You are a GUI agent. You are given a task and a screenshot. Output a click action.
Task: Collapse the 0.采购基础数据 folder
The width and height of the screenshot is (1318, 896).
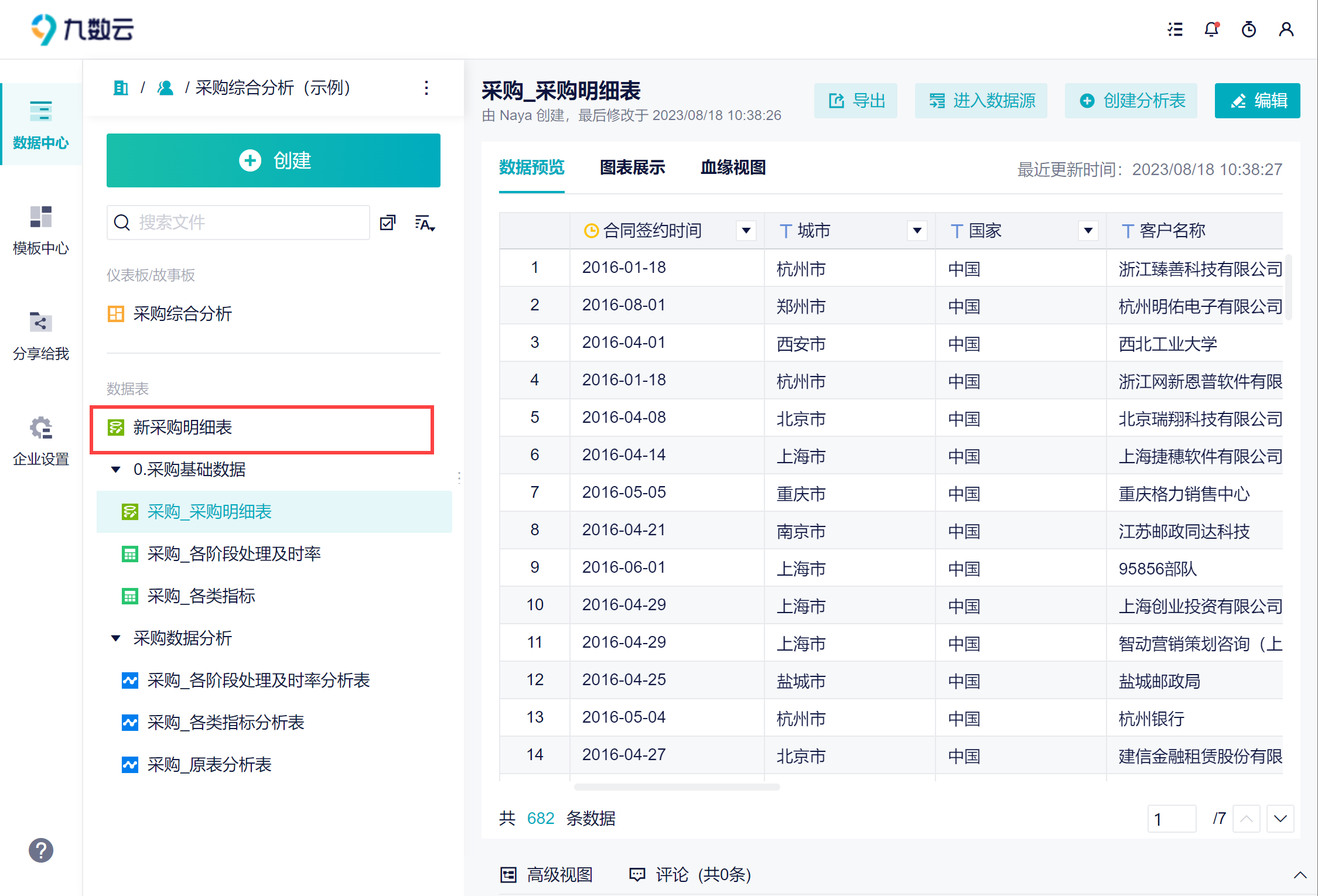pyautogui.click(x=116, y=470)
